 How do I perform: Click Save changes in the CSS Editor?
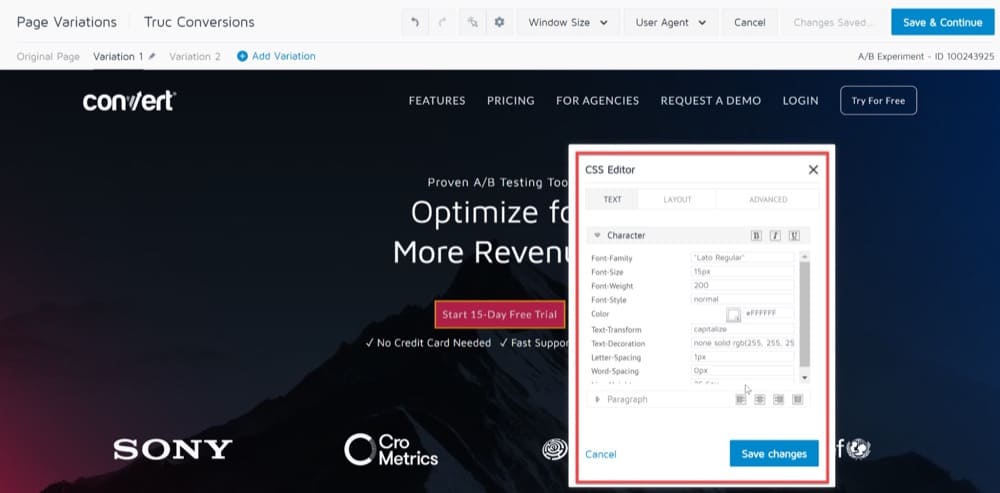[774, 453]
